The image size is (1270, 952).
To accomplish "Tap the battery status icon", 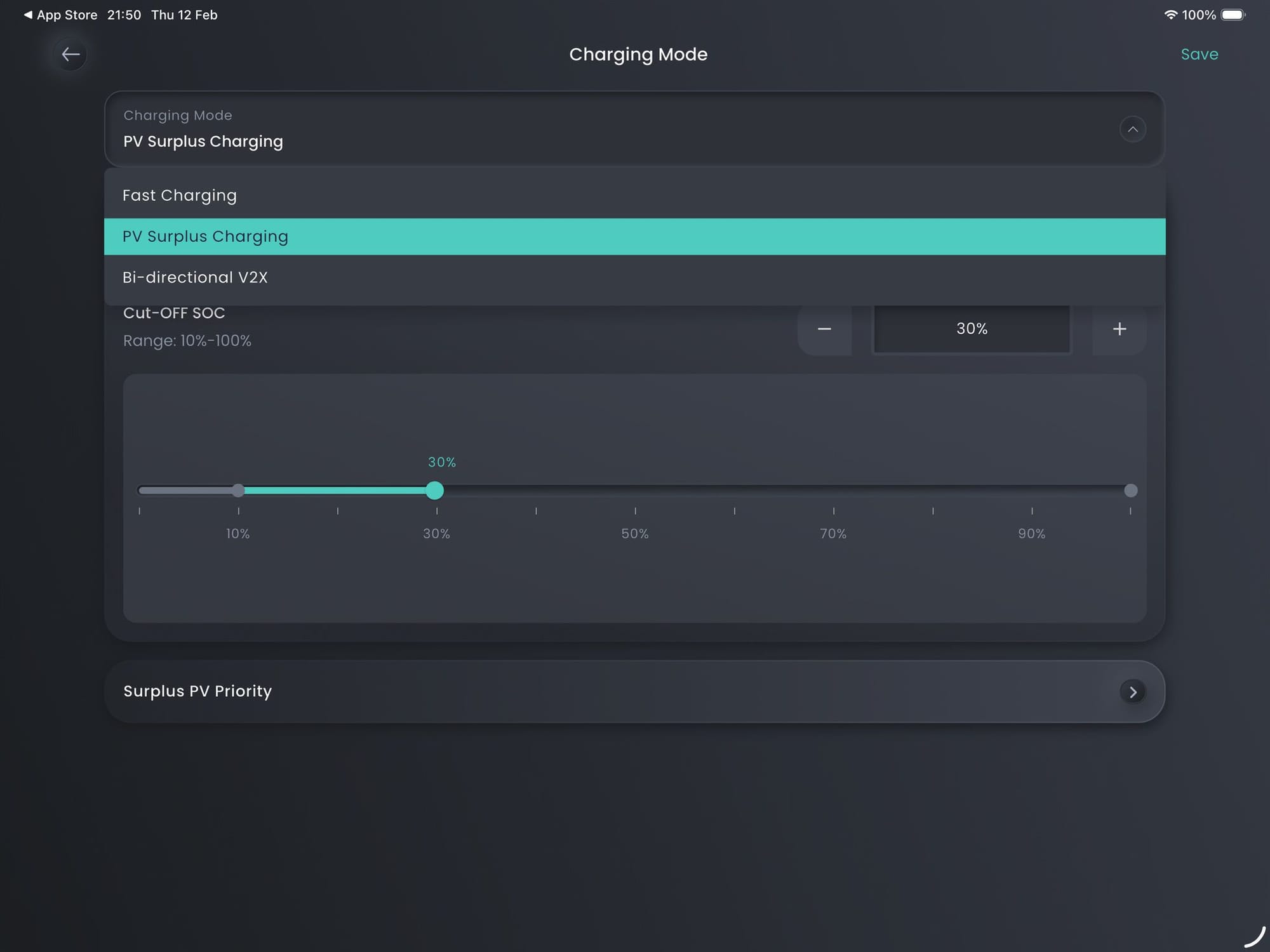I will tap(1233, 15).
